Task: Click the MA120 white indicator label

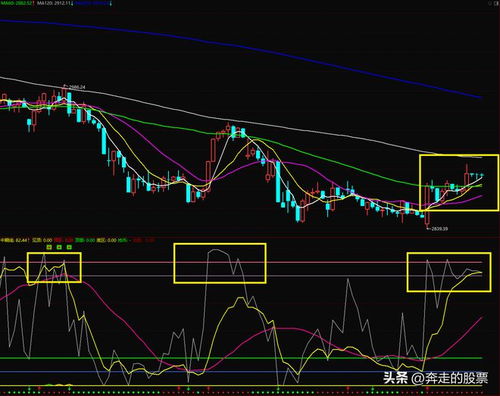Action: [54, 3]
